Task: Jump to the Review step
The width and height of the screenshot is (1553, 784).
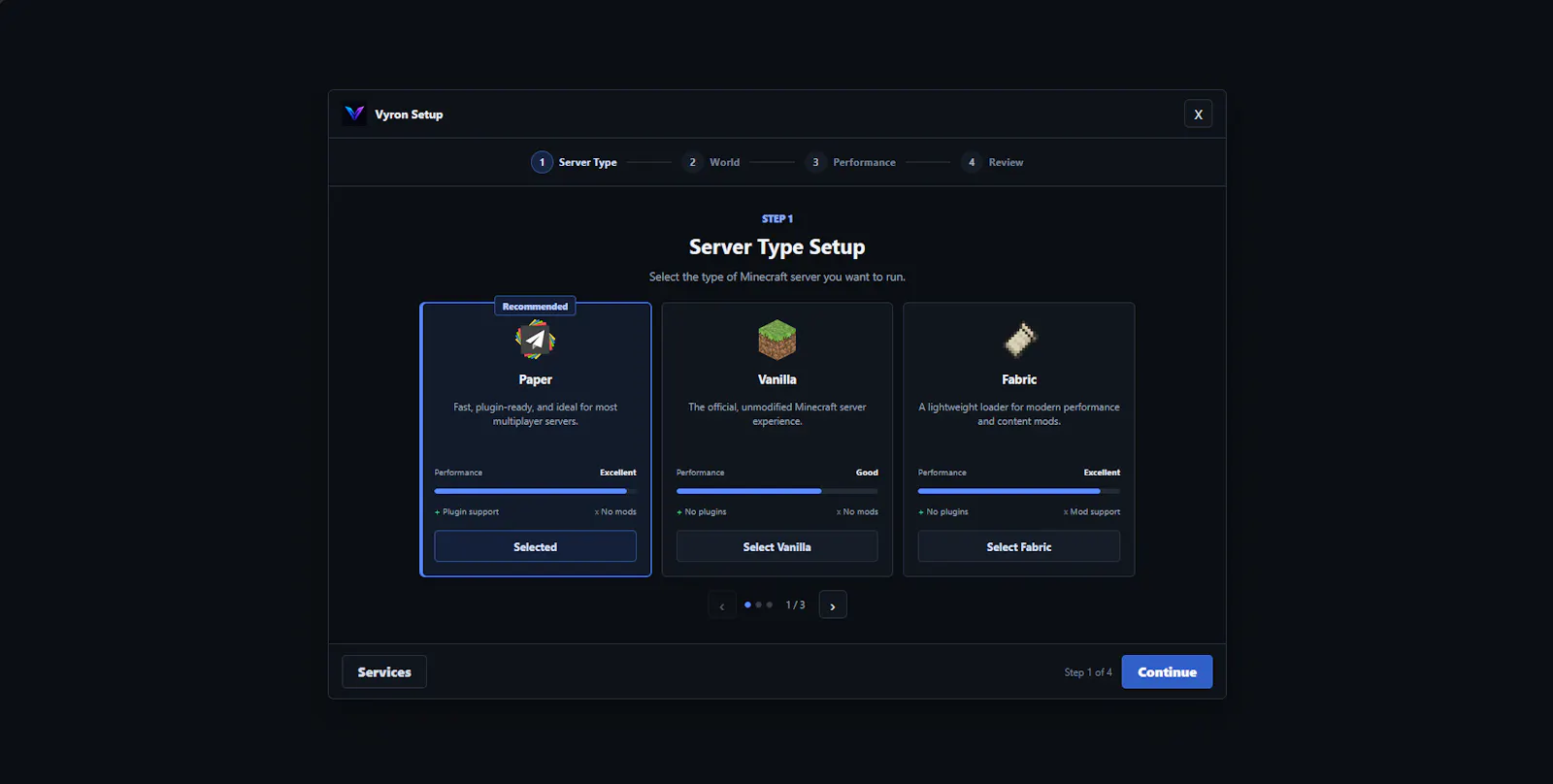Action: [992, 162]
